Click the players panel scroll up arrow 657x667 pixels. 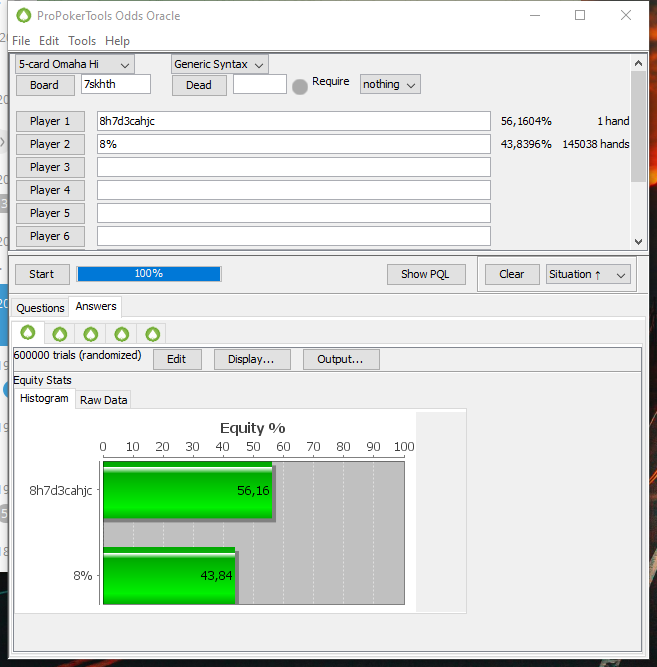[638, 63]
